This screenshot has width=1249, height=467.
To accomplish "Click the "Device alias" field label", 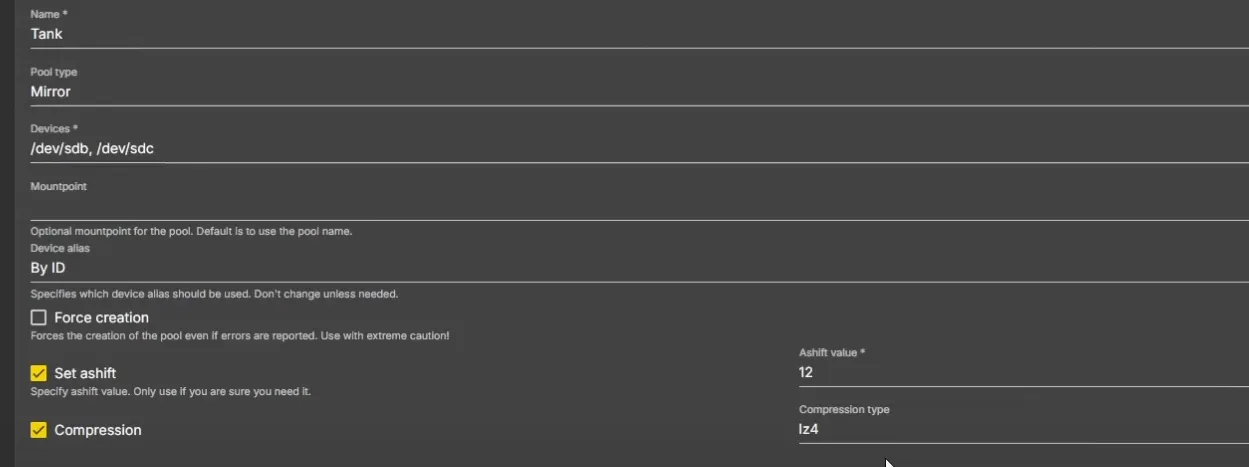I will [x=60, y=248].
